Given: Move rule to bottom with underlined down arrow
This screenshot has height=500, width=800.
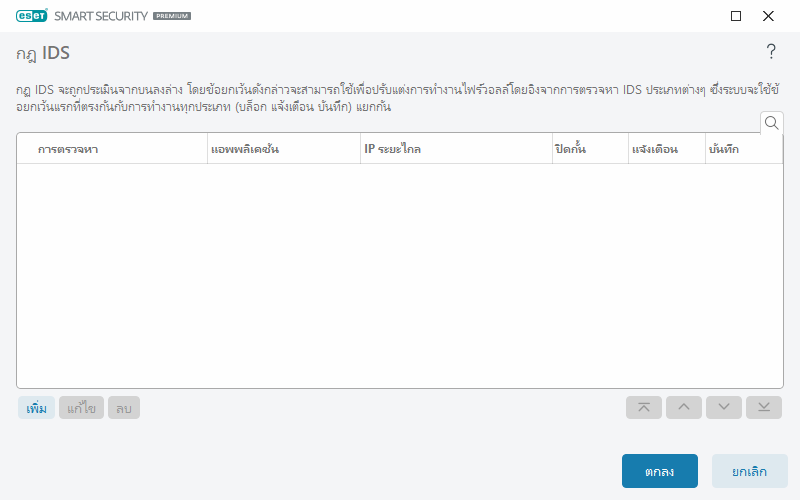Looking at the screenshot, I should 764,407.
